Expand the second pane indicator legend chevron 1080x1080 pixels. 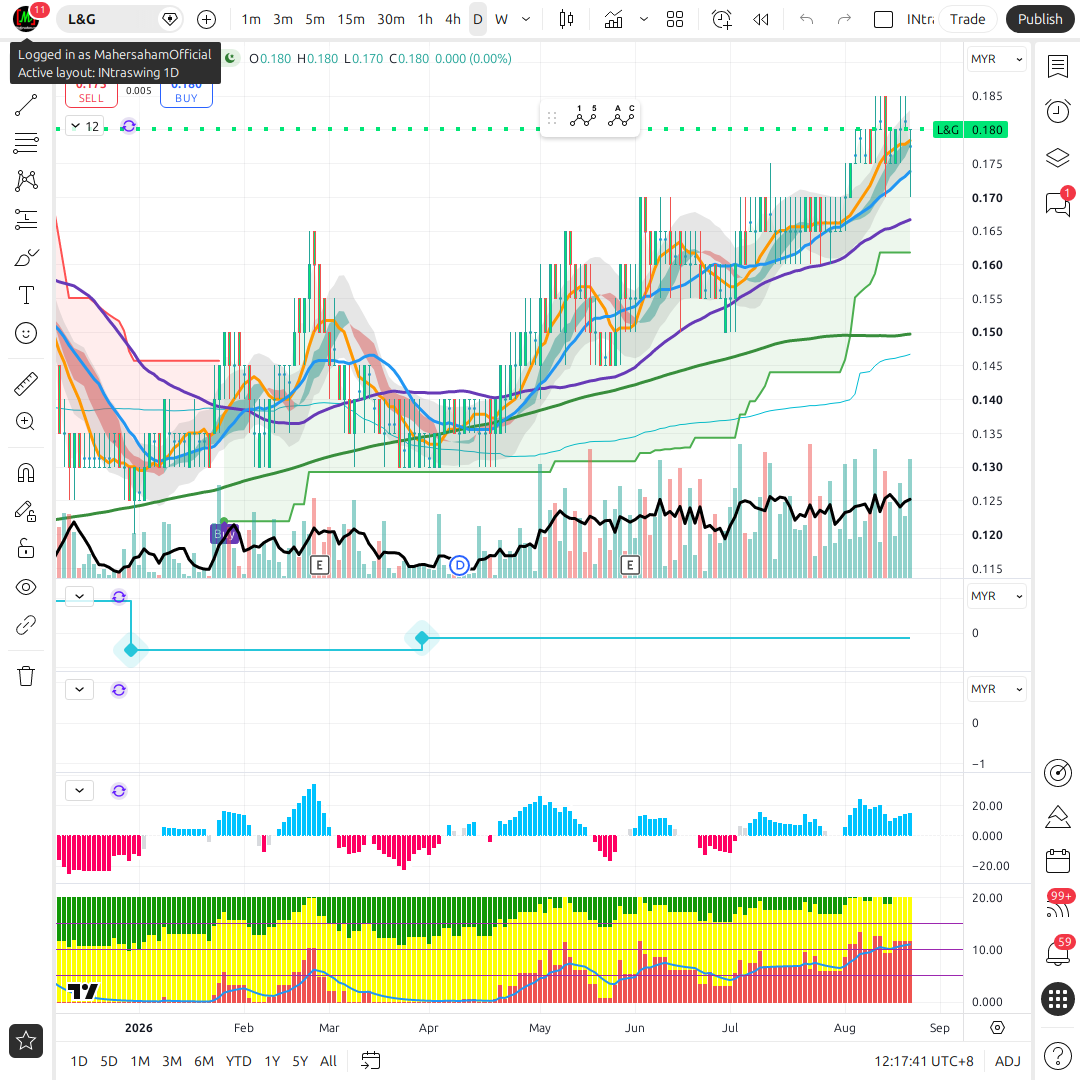79,596
